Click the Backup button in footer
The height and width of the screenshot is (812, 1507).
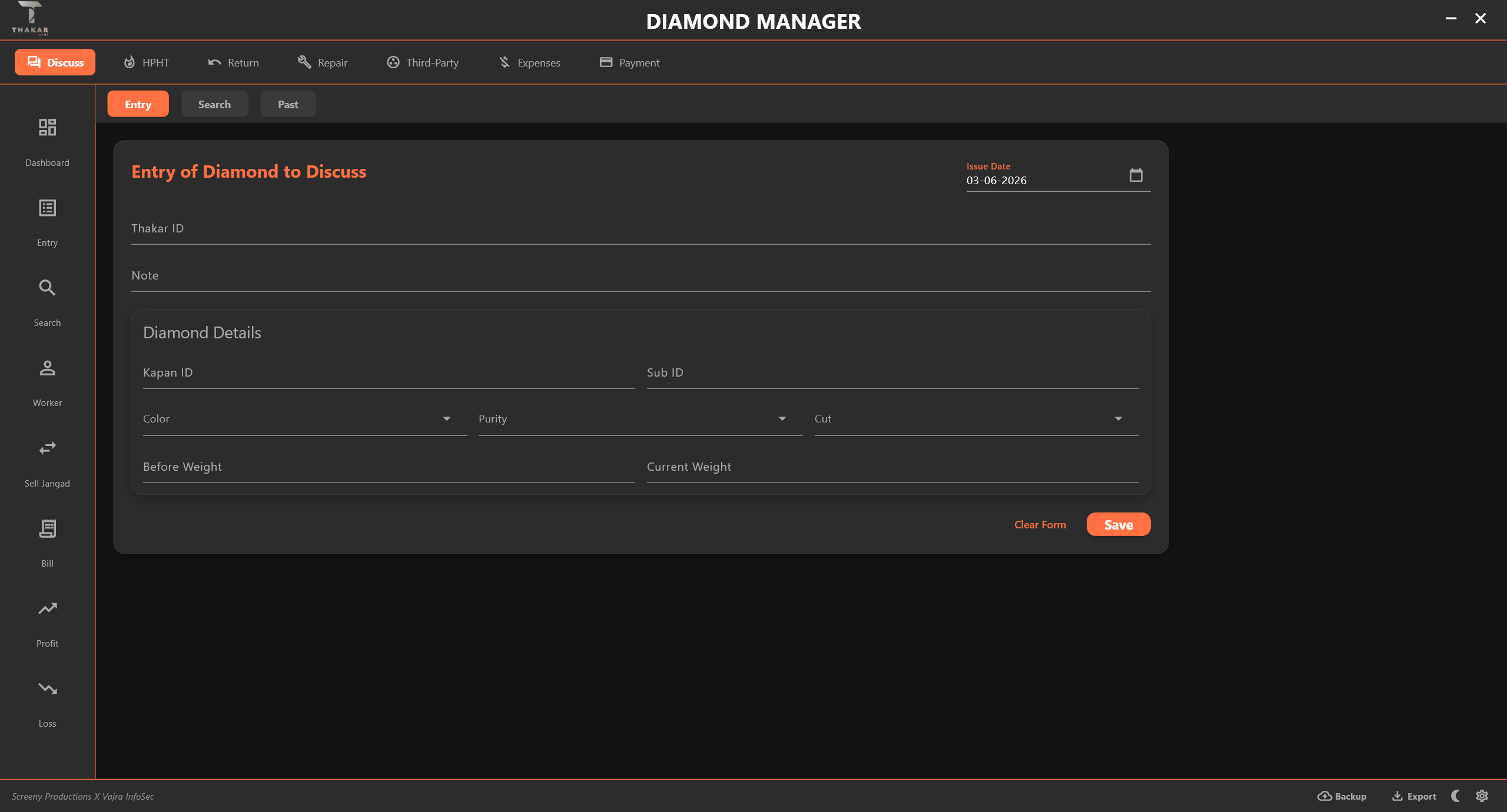(1342, 796)
